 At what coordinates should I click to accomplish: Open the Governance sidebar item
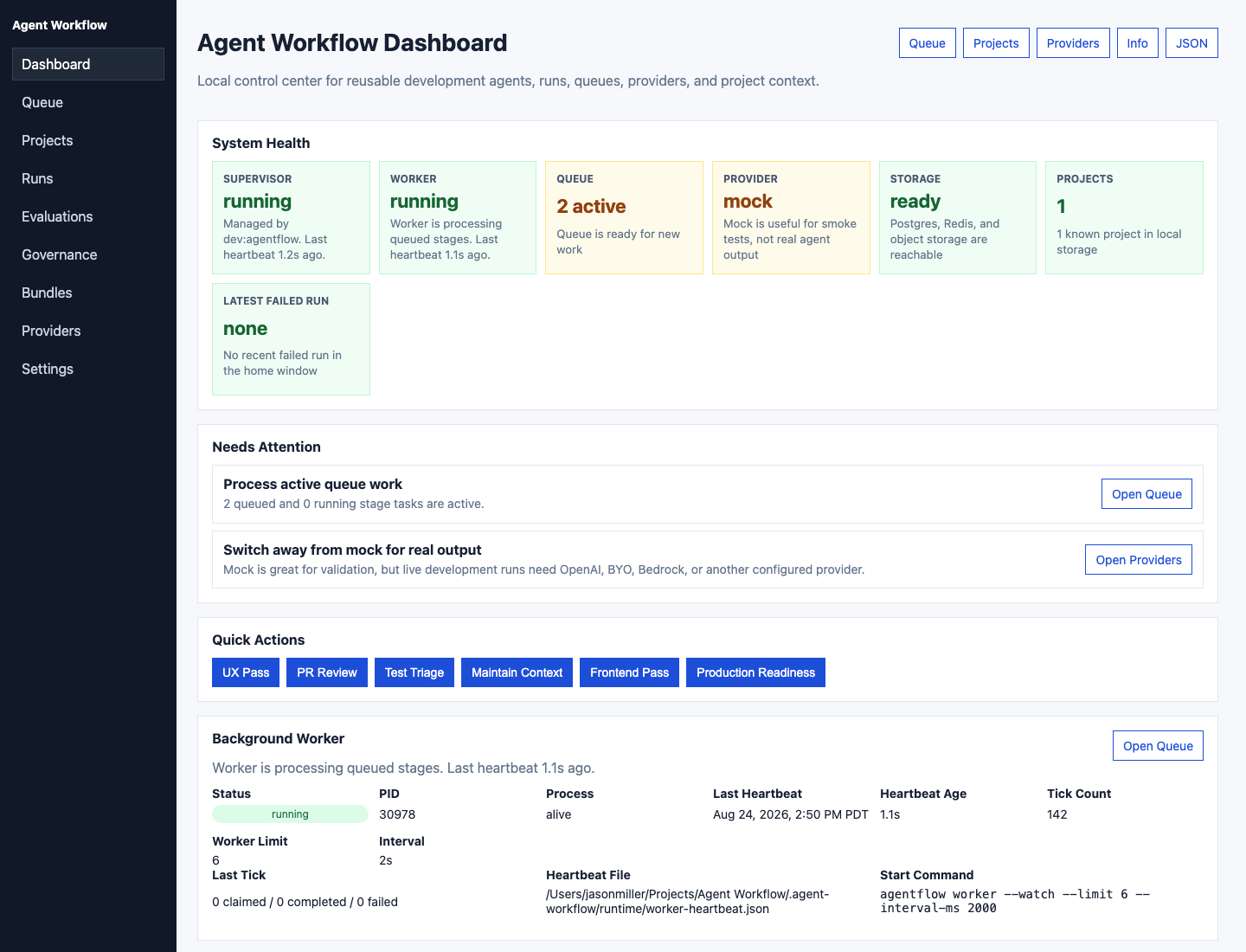coord(88,254)
